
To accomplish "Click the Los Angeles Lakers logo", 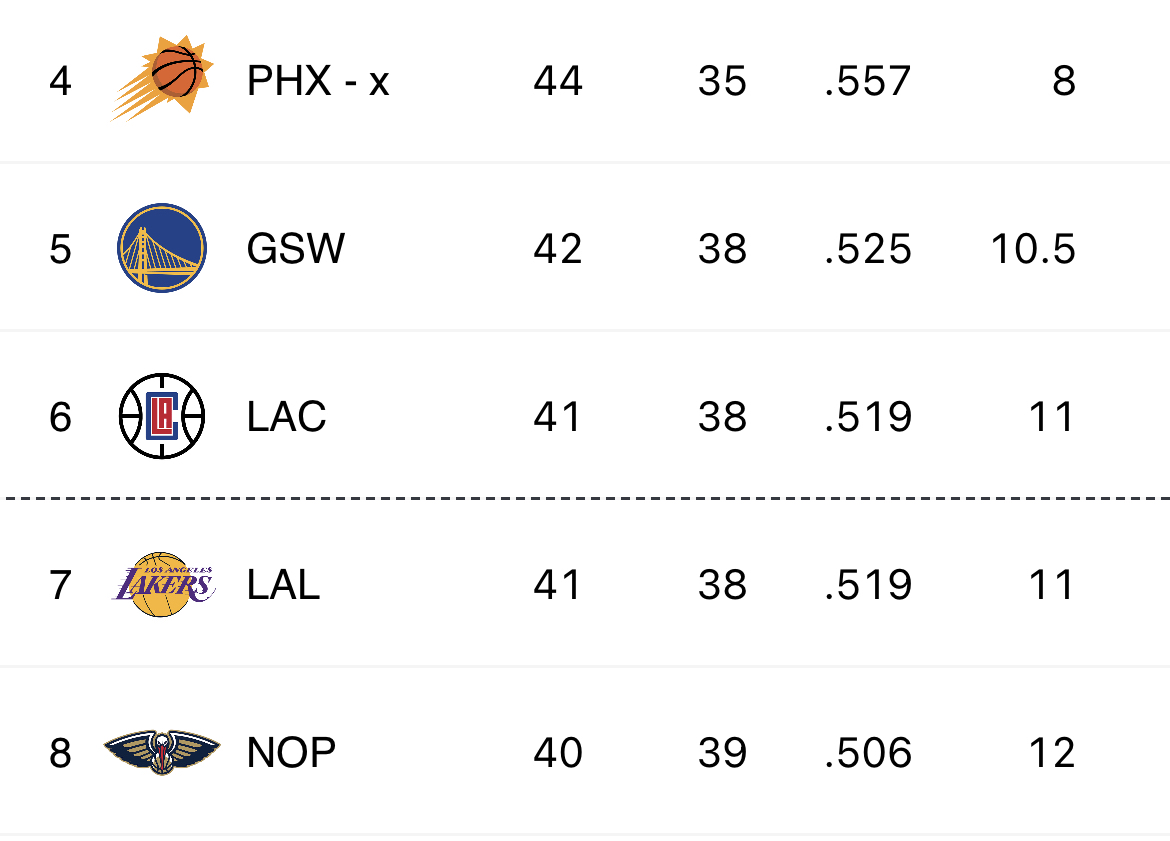I will 163,584.
